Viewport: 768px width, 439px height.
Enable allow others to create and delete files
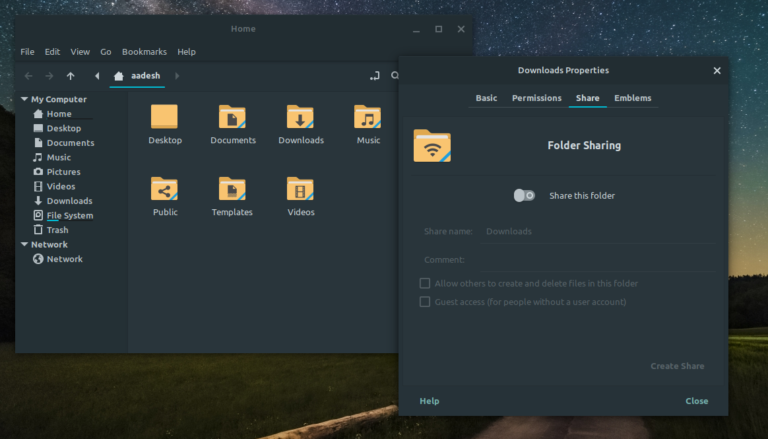[425, 284]
